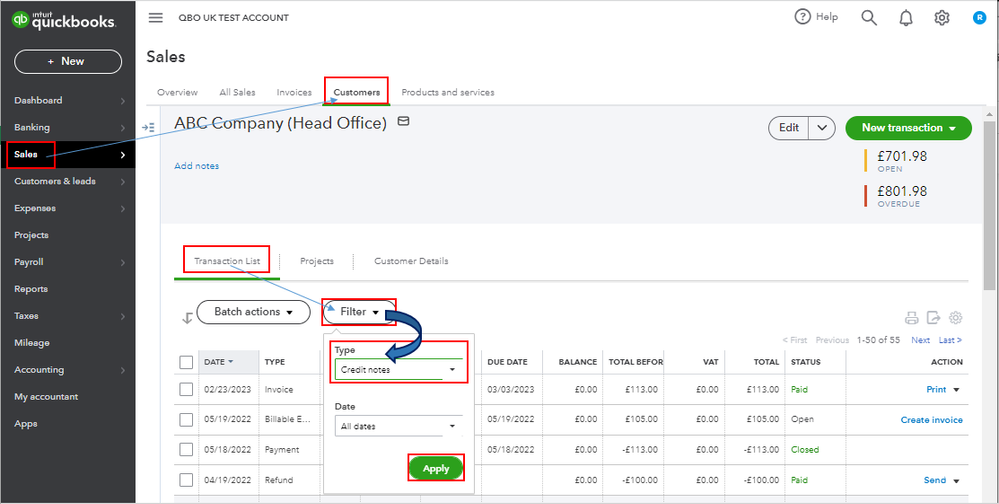Click the Help question mark icon
Viewport: 999px width, 504px height.
point(803,17)
